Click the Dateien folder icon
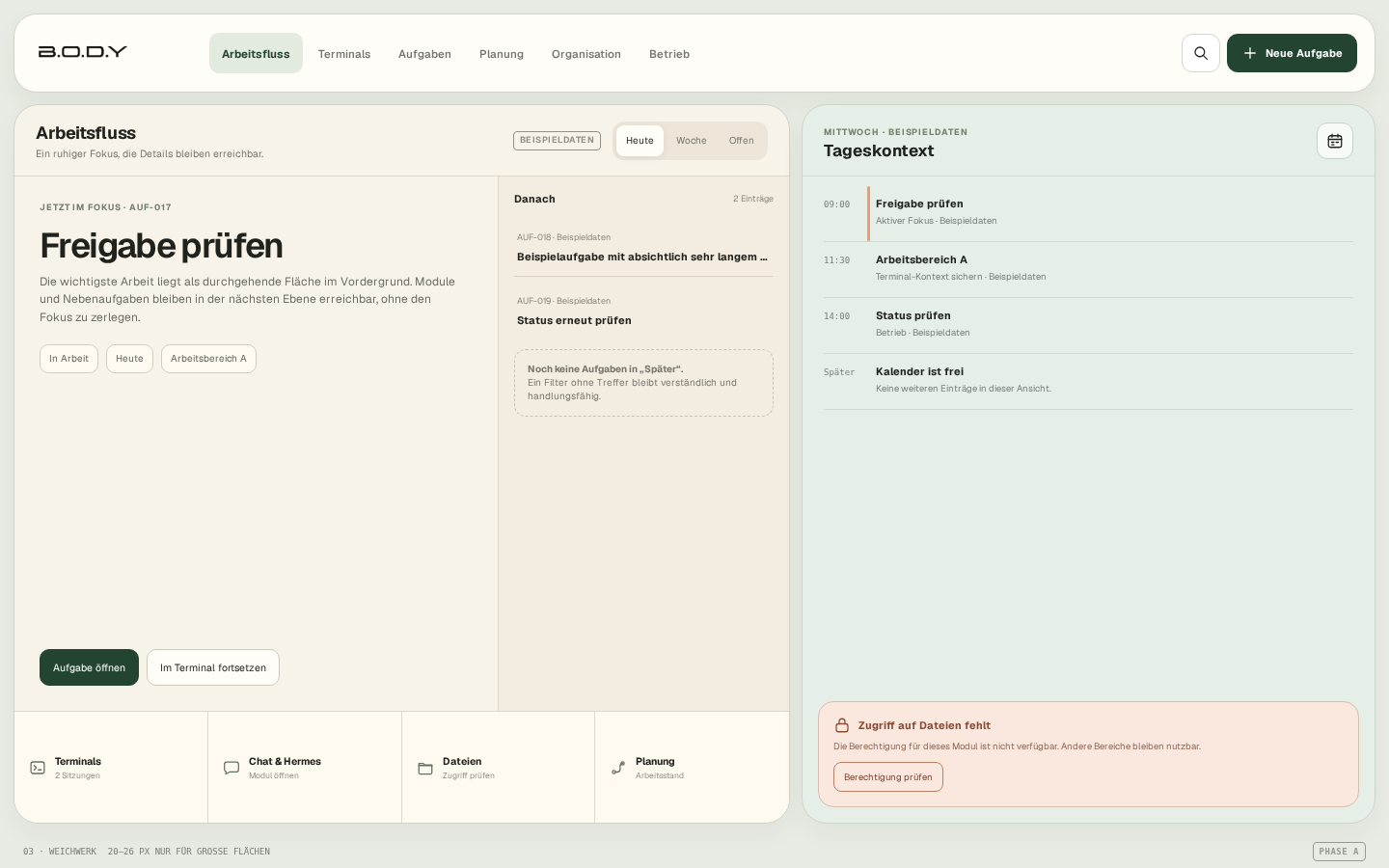Screen dimensions: 1389x868 pyautogui.click(x=425, y=768)
